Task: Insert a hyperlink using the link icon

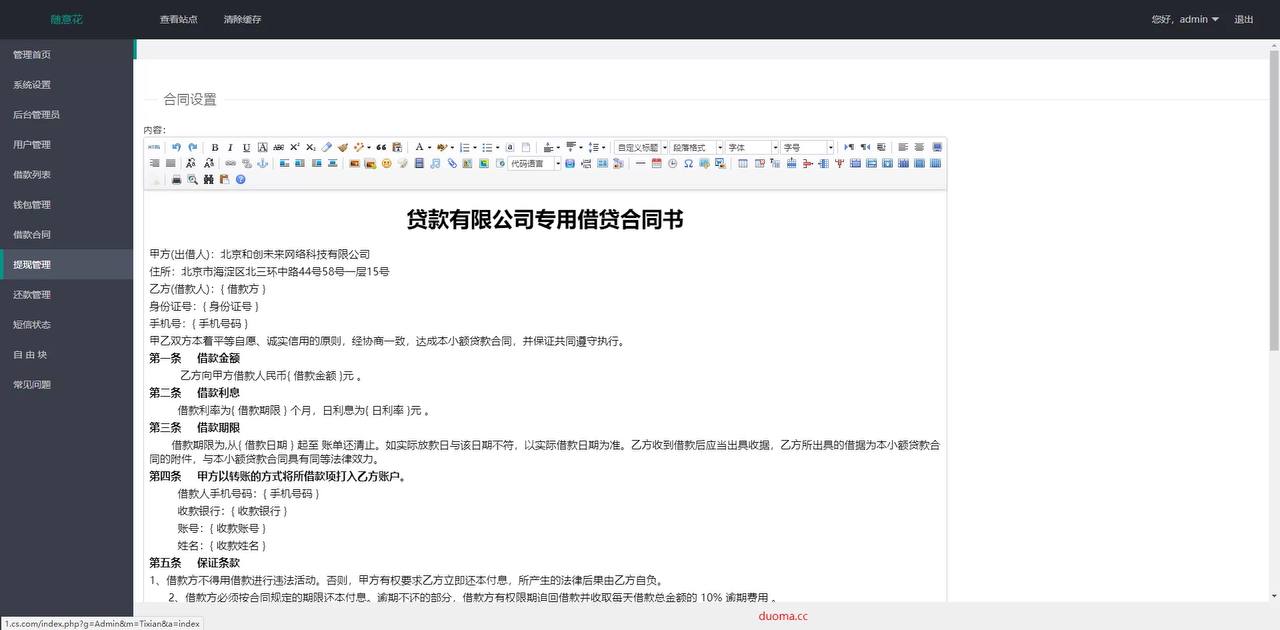Action: 230,163
